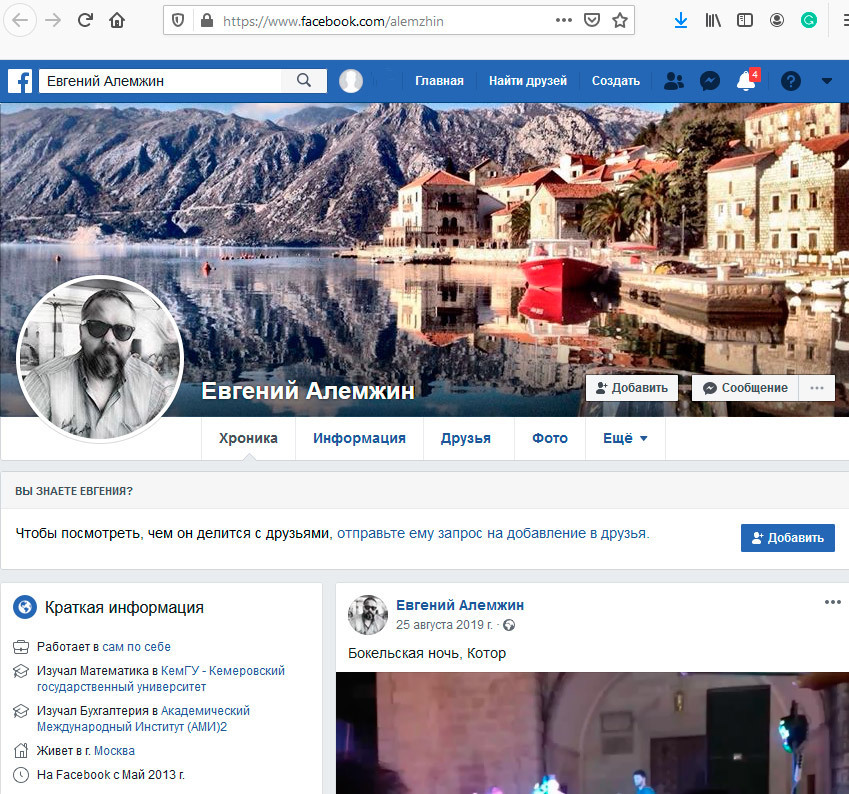Open the cover three-dot actions menu
Screen dimensions: 849x794
[817, 388]
